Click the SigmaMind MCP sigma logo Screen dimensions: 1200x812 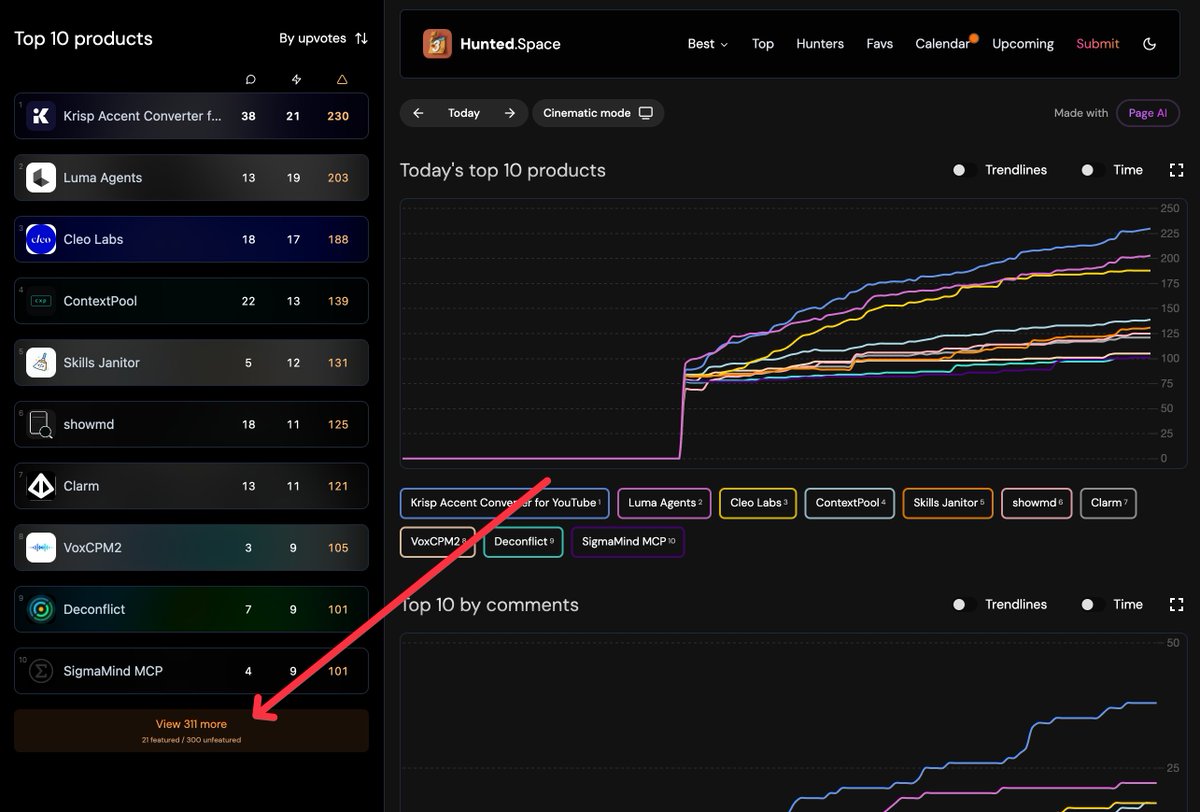tap(41, 671)
